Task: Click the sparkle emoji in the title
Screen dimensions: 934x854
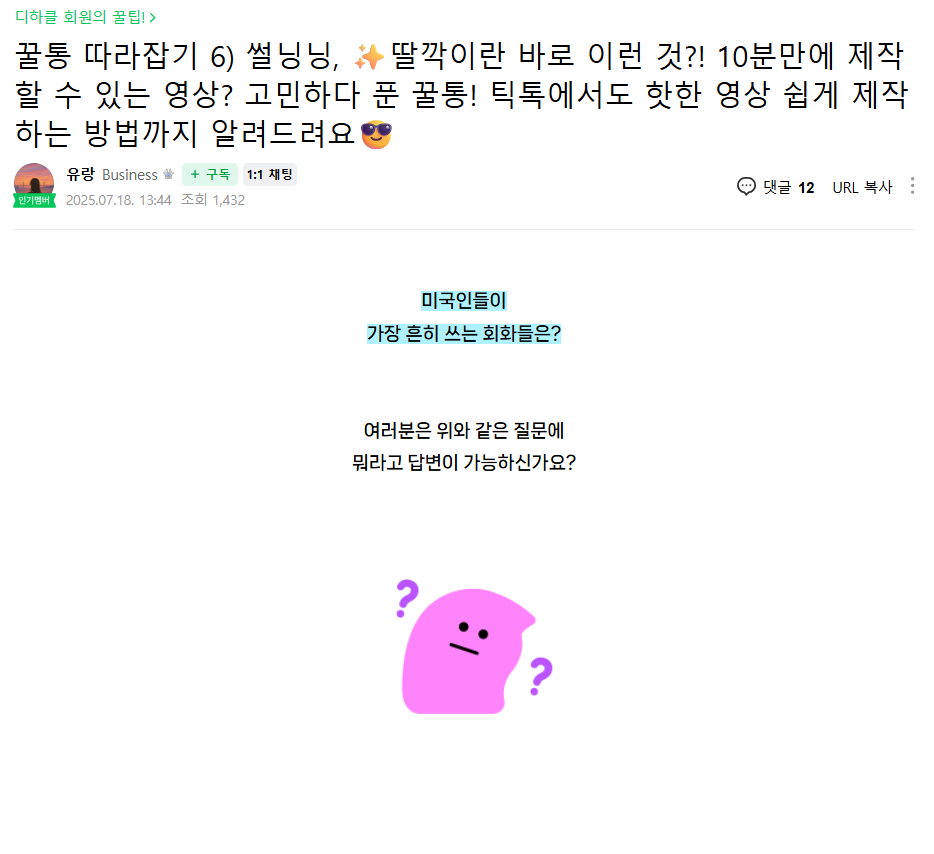Action: [369, 57]
